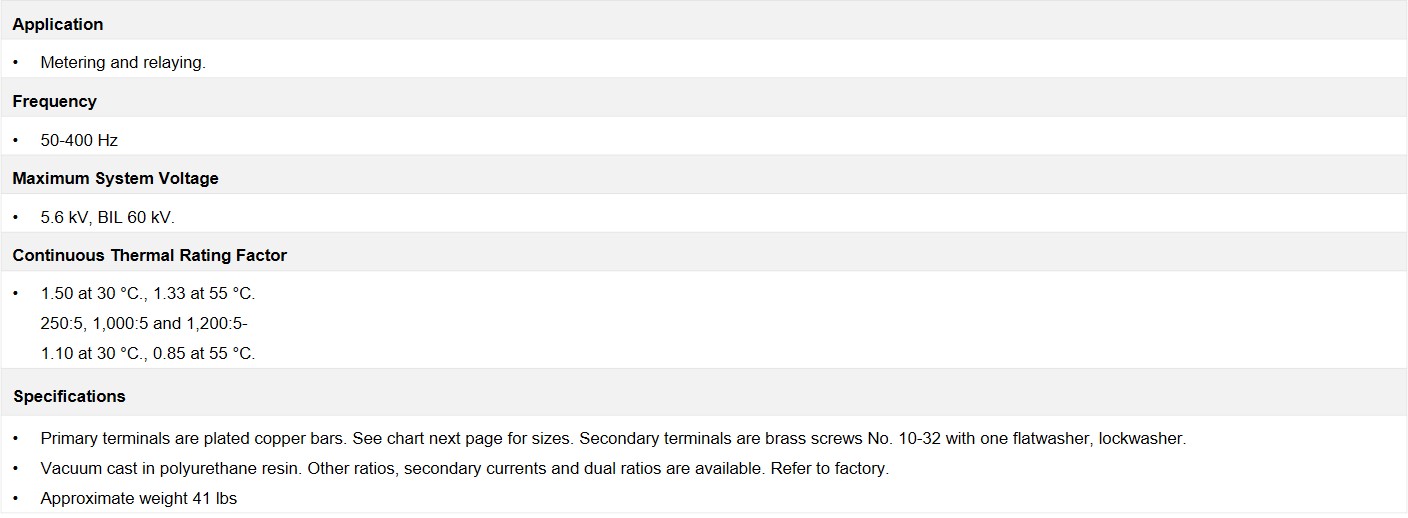Select the 'Approximate weight 41 lbs' line
Viewport: 1408px width, 518px height.
[x=139, y=498]
